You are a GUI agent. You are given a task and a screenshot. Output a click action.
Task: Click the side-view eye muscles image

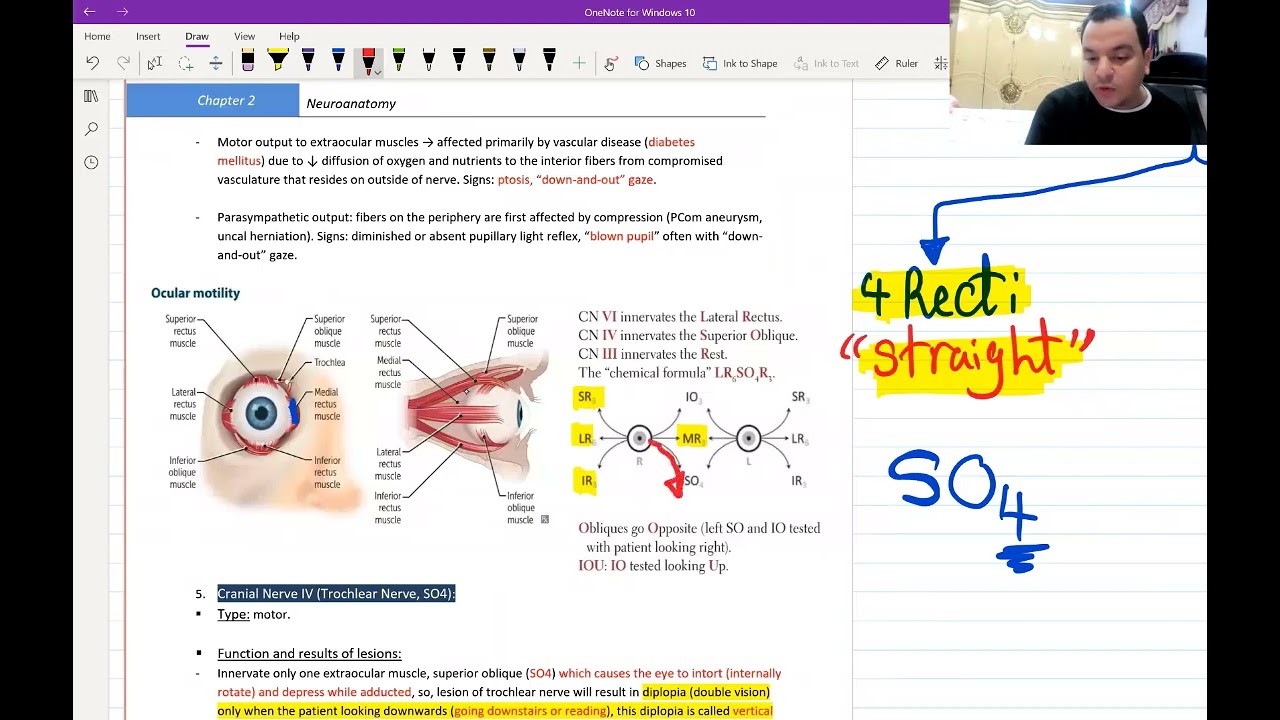pyautogui.click(x=461, y=418)
